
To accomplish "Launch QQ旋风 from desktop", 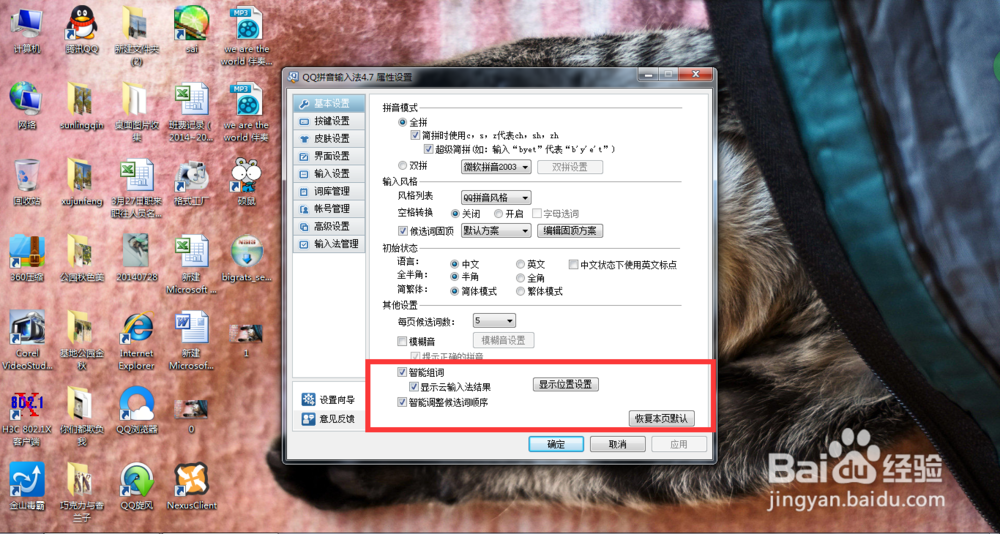I will click(x=136, y=486).
